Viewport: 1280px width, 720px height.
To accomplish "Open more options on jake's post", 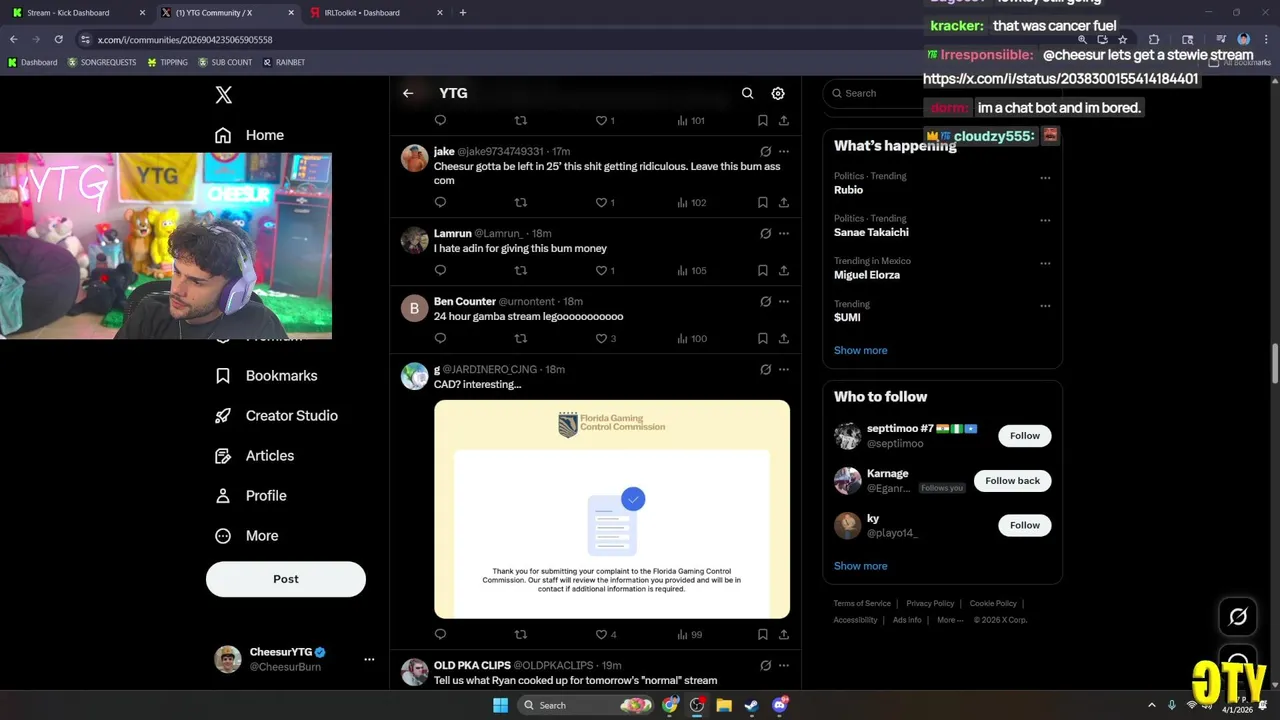I will (784, 151).
